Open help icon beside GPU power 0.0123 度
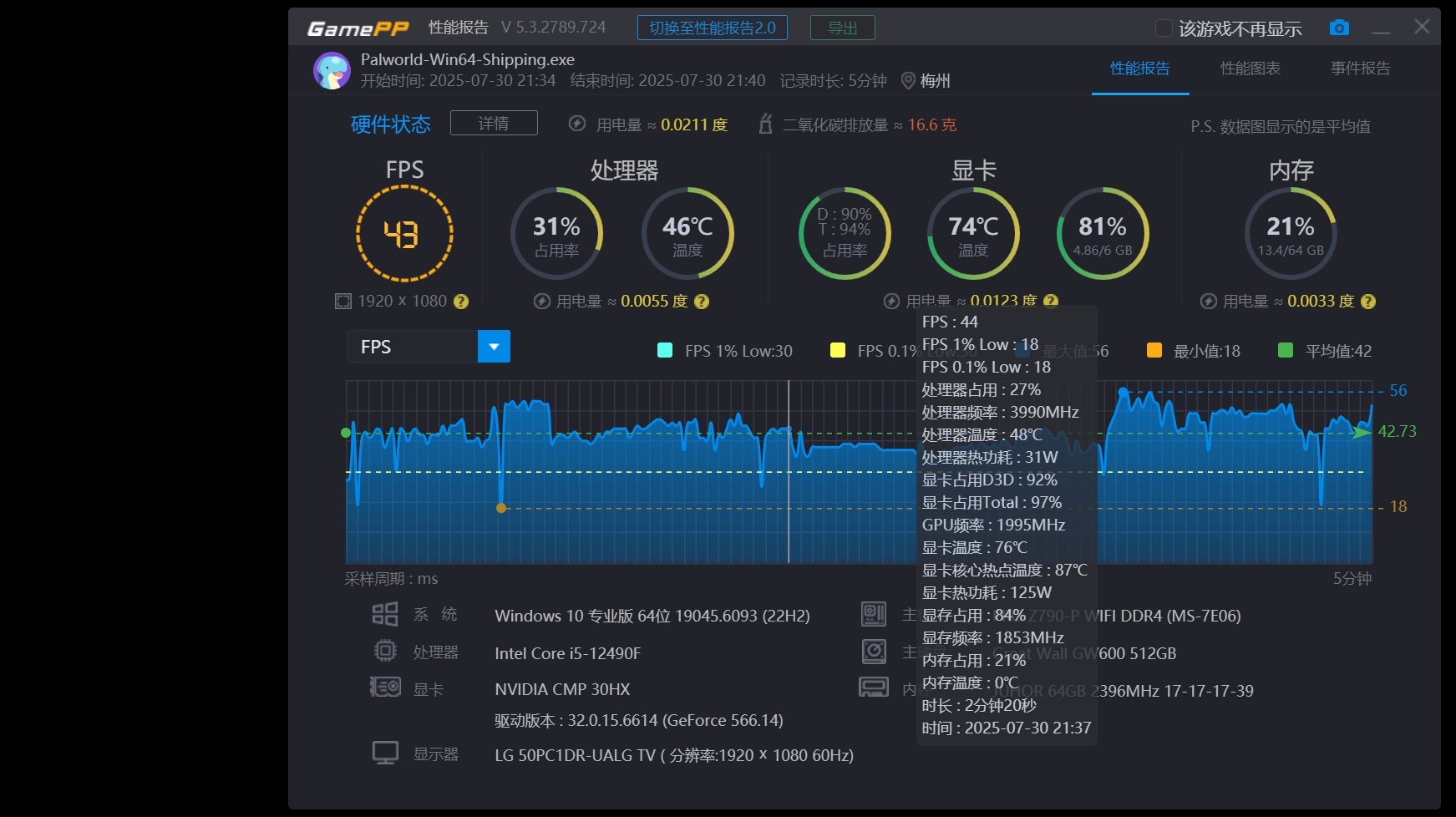 [x=1051, y=300]
